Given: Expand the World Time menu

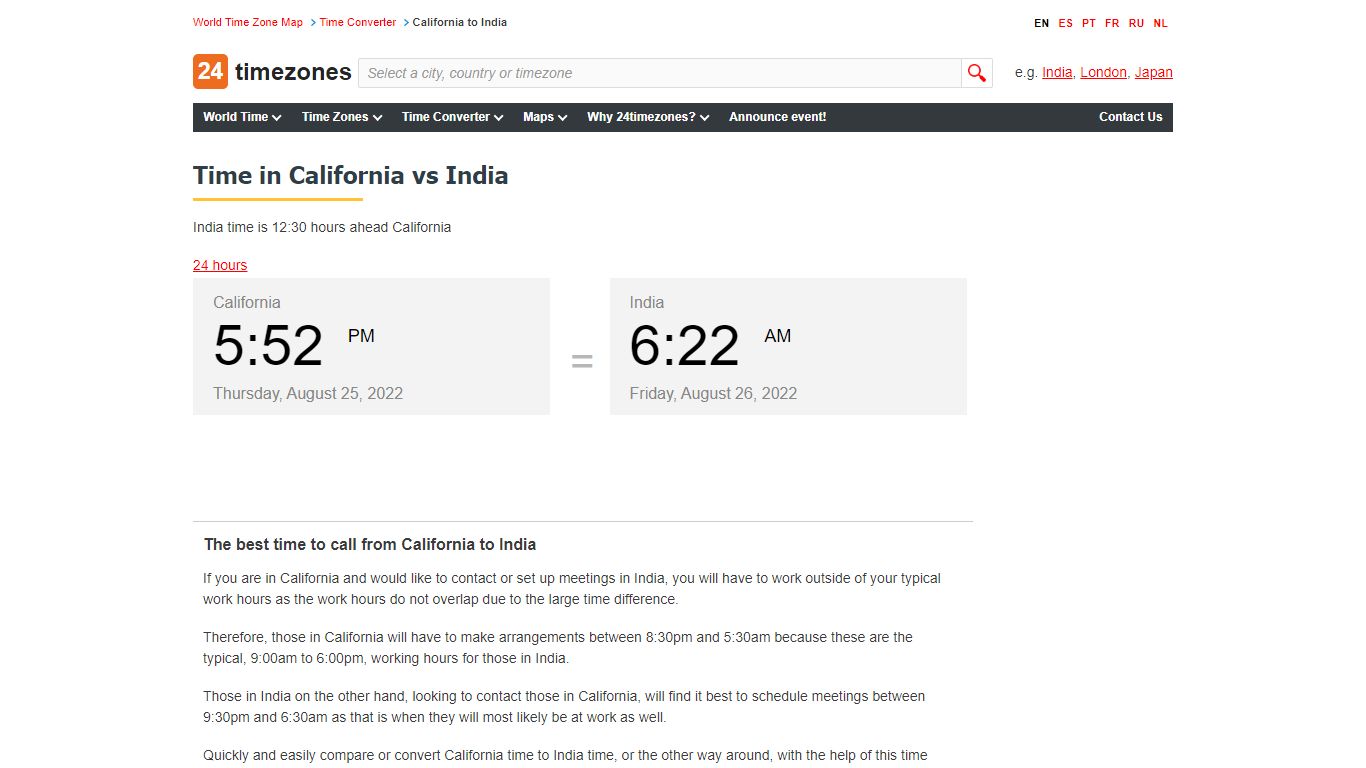Looking at the screenshot, I should [242, 117].
